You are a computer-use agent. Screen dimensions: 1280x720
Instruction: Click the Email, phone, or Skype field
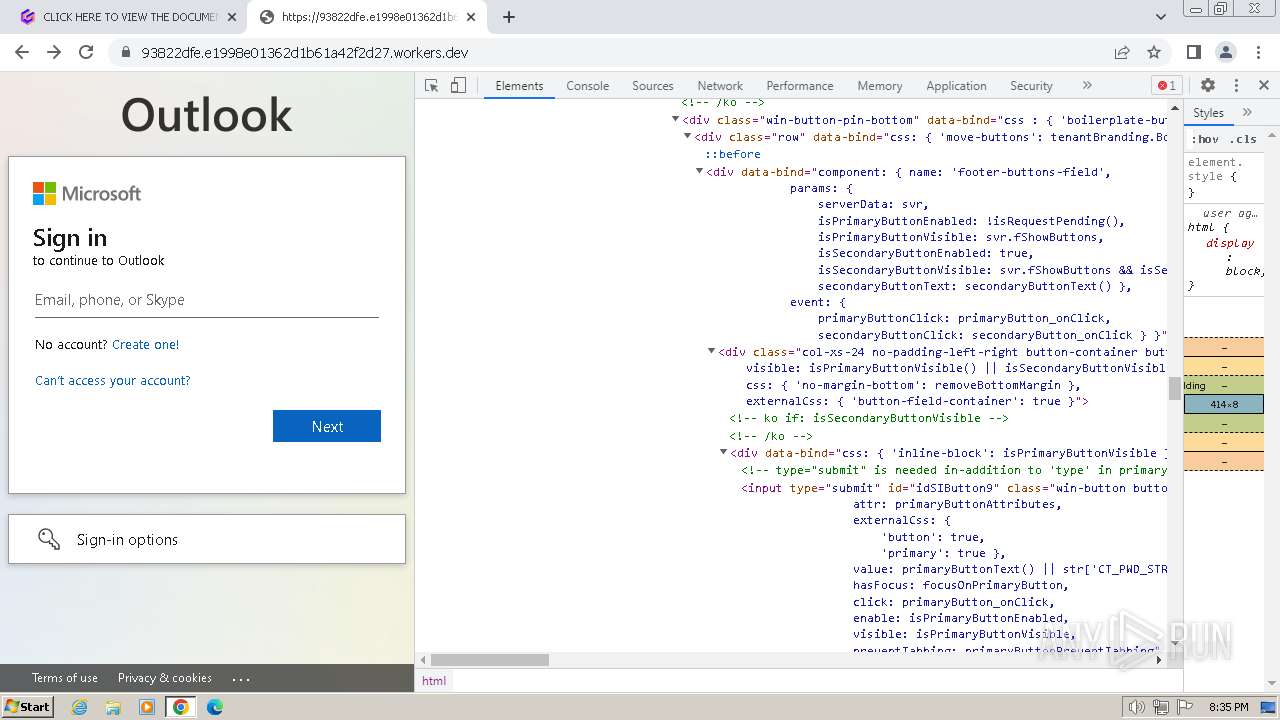pyautogui.click(x=206, y=300)
